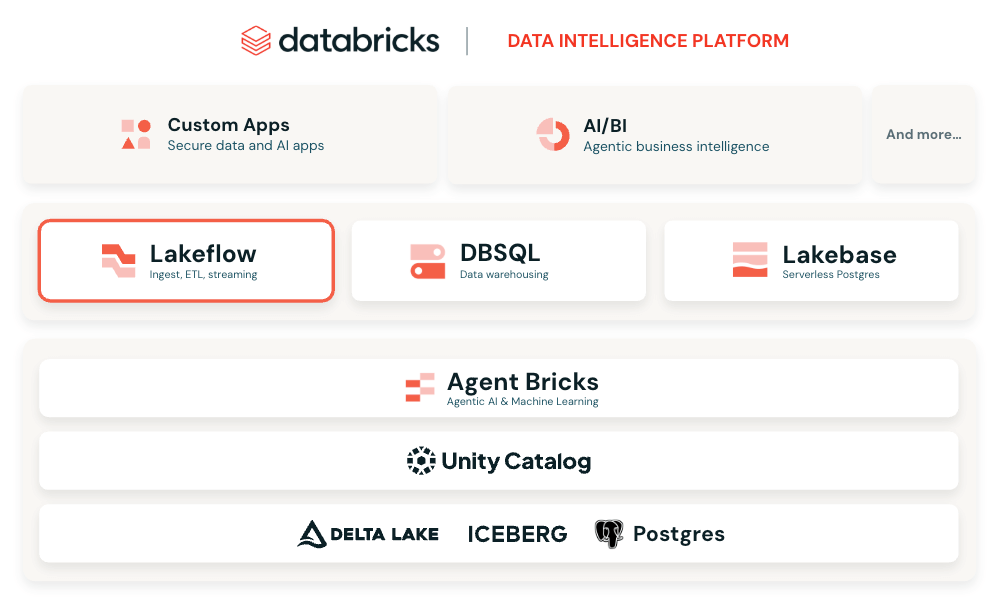Open the DBSQL Data warehousing card
This screenshot has width=1004, height=603.
pyautogui.click(x=499, y=261)
